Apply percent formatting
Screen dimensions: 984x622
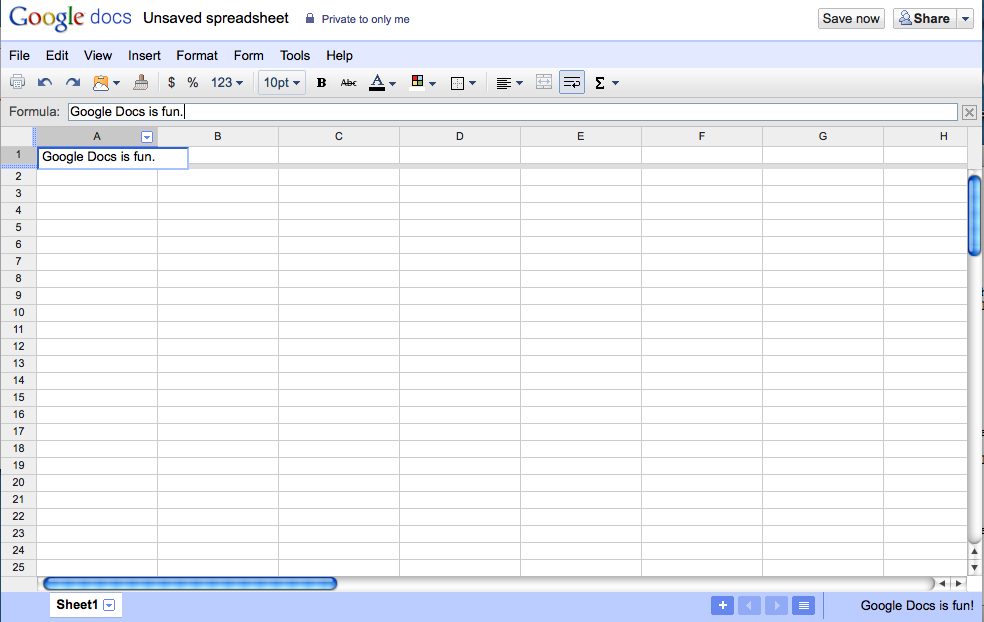tap(192, 82)
